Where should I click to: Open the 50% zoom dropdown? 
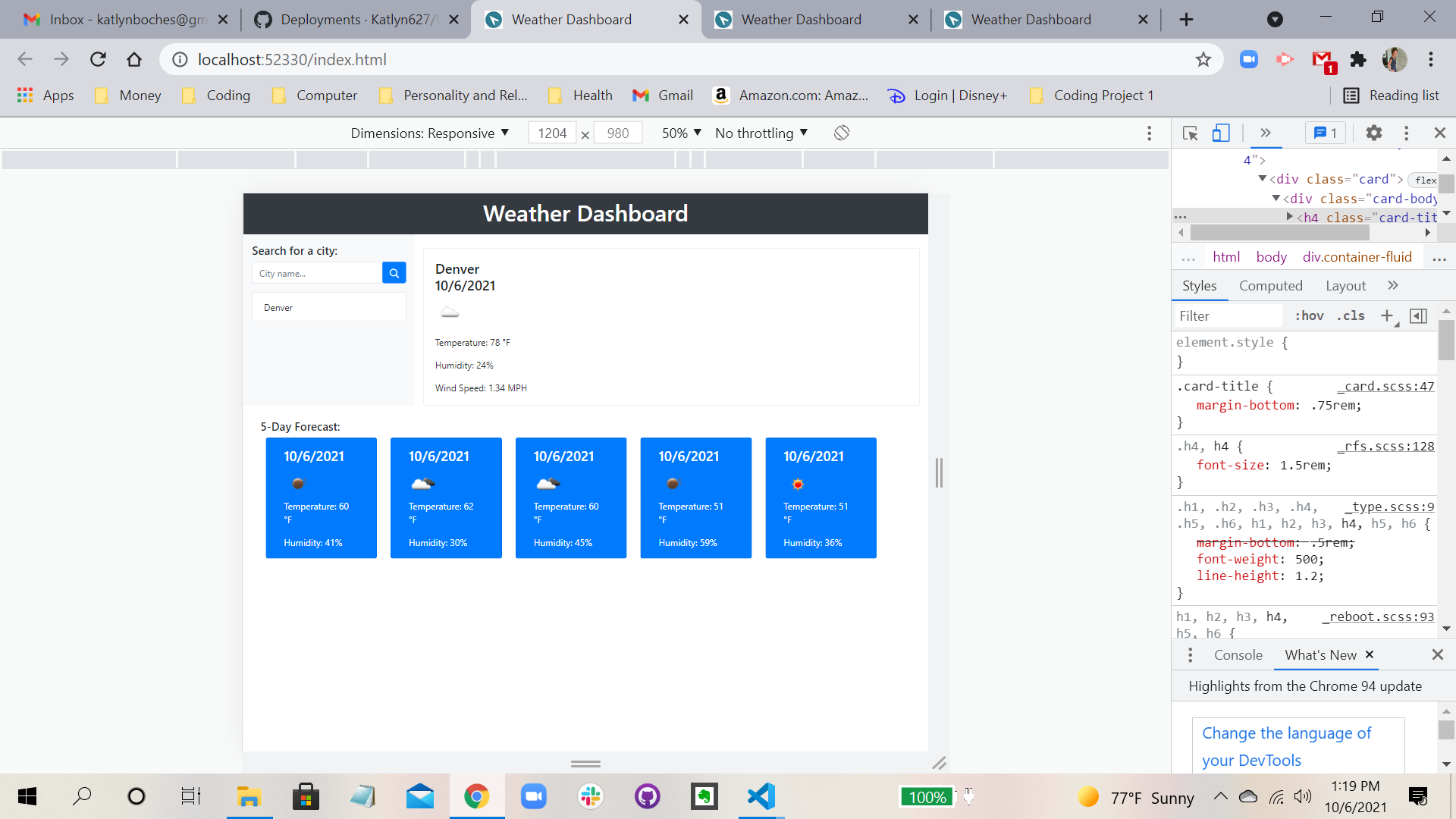pos(681,133)
